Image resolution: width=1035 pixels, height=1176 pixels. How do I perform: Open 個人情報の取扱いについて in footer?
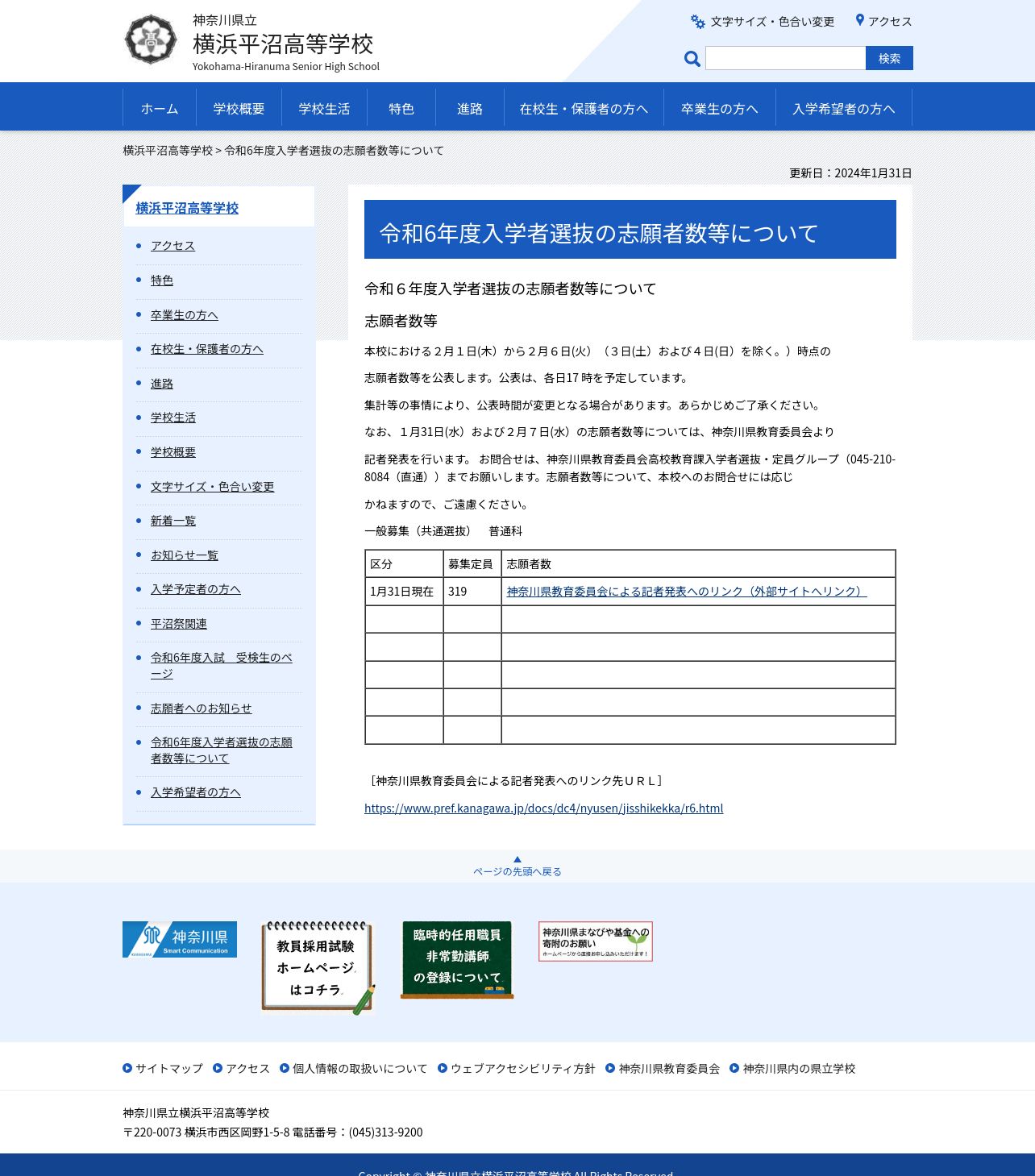360,1069
